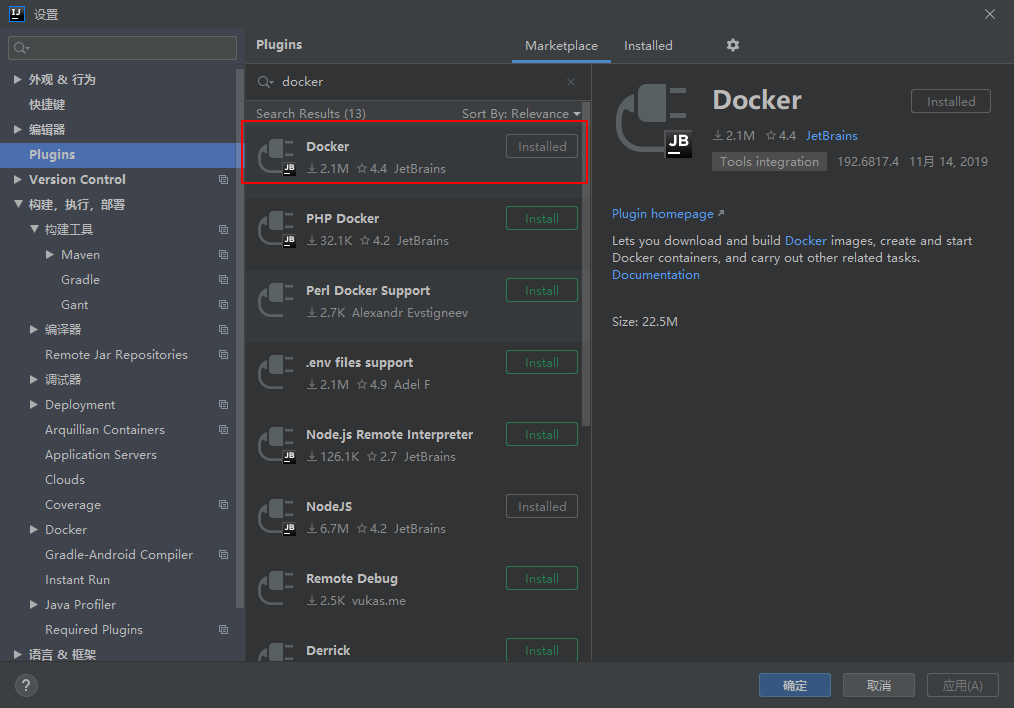
Task: Click the Remote Debug plugin icon
Action: [x=276, y=589]
